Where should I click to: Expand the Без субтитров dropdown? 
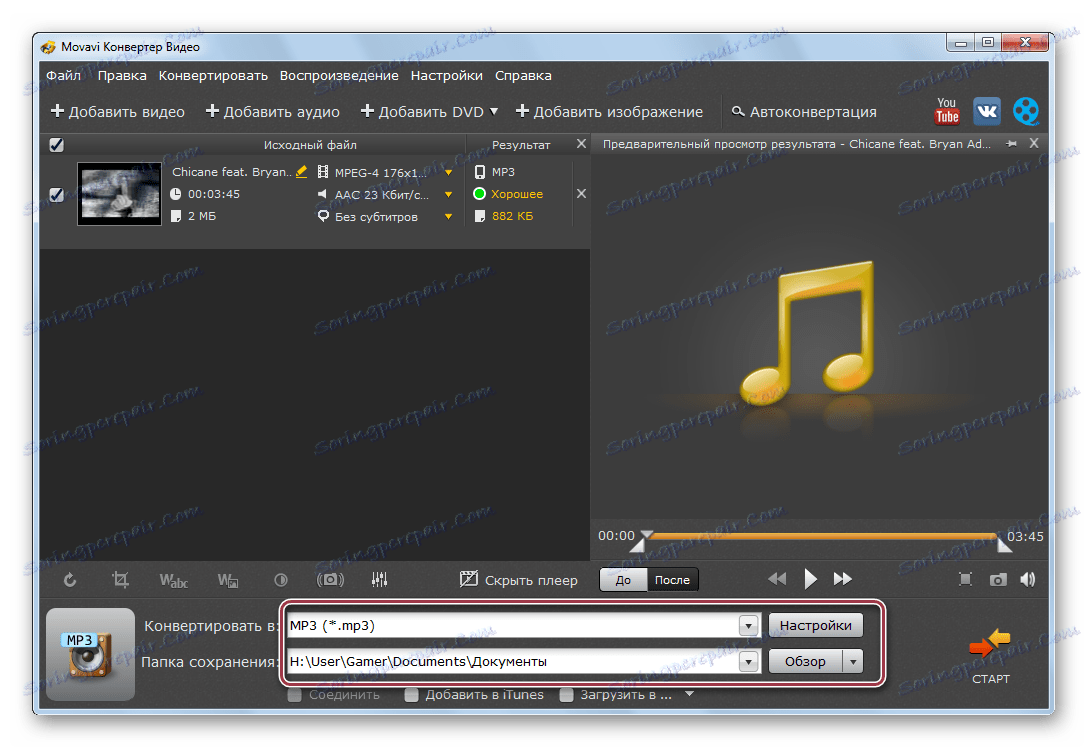448,216
